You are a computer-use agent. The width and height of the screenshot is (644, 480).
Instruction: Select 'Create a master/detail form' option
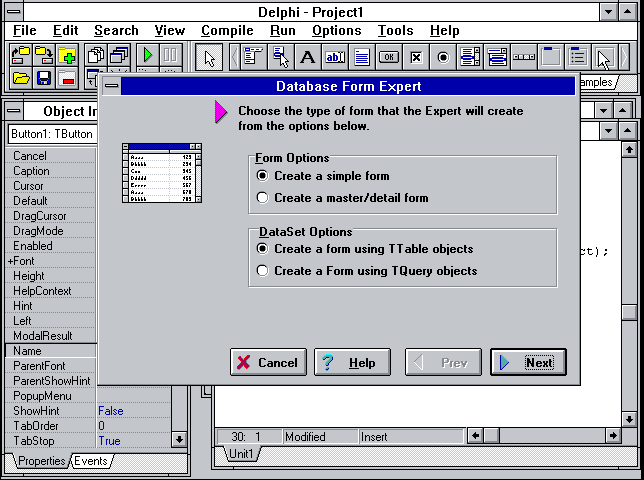click(x=262, y=198)
